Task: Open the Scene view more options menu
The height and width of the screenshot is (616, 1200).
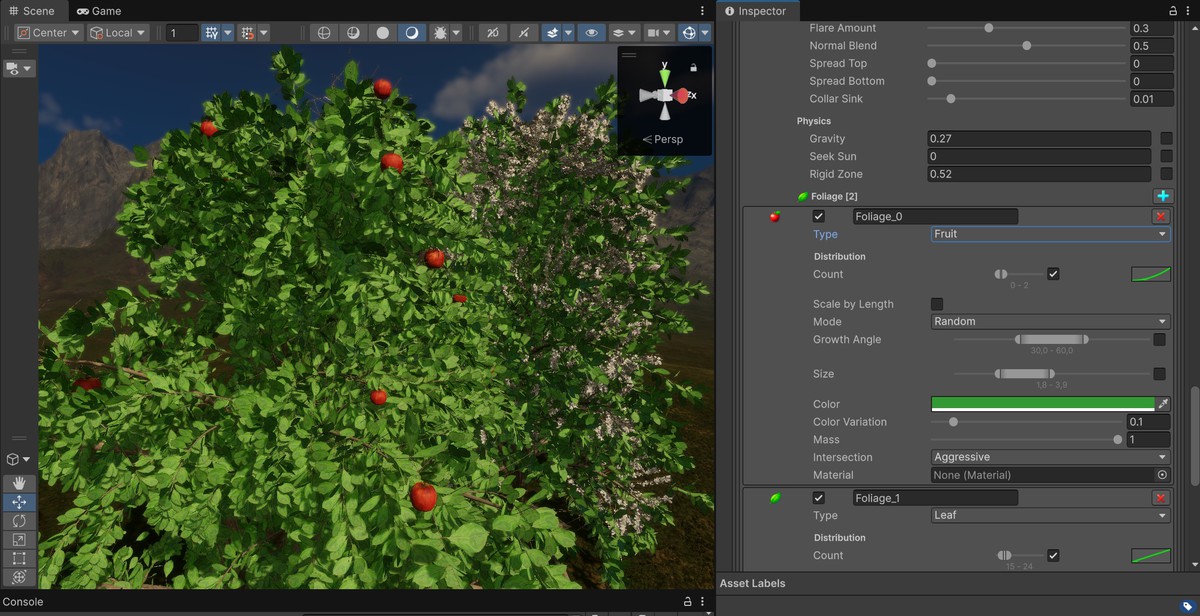Action: 702,11
